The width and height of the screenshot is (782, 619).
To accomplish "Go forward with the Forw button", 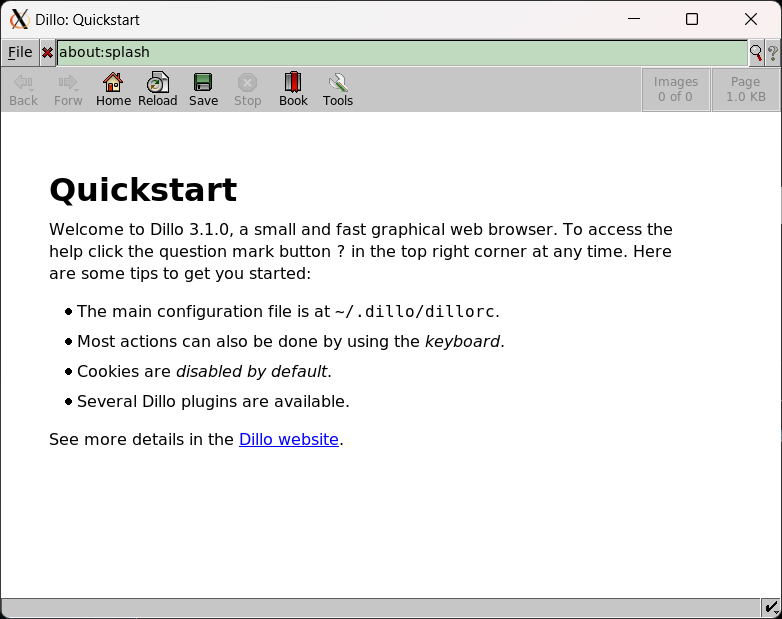I will (68, 90).
